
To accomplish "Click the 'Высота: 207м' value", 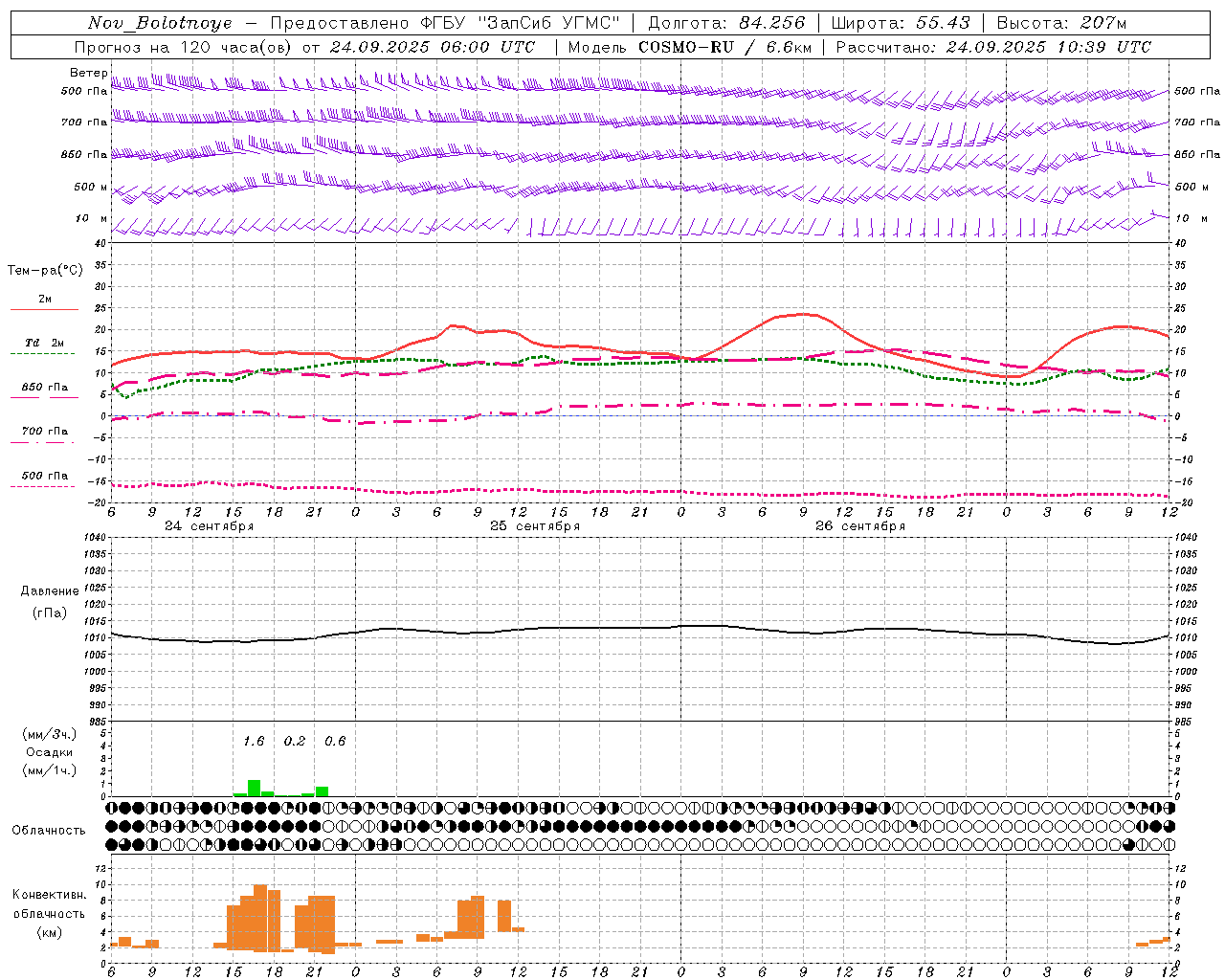I will pyautogui.click(x=1061, y=23).
